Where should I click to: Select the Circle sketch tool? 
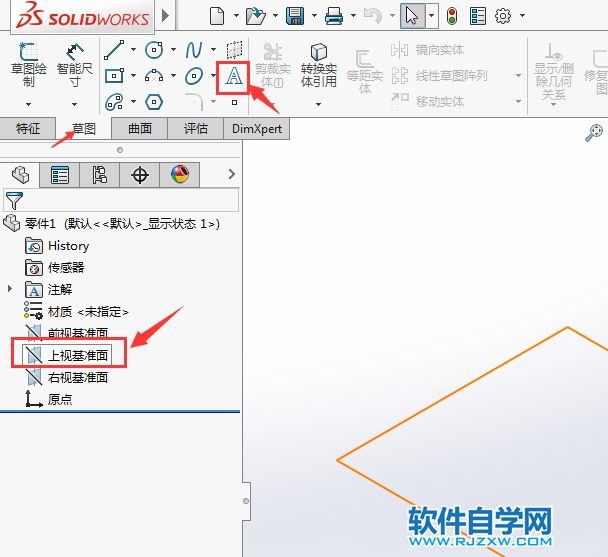(x=154, y=50)
